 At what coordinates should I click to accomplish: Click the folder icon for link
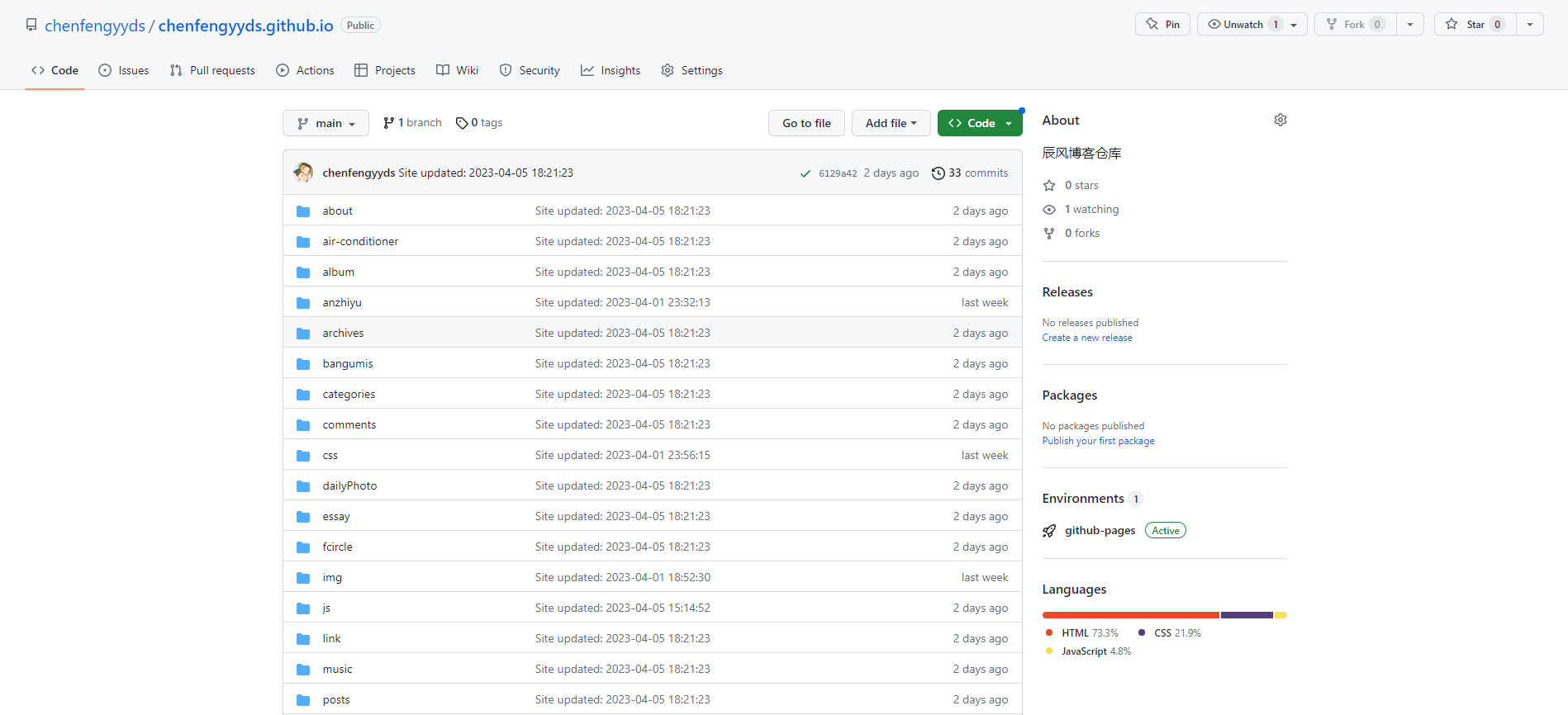click(303, 639)
